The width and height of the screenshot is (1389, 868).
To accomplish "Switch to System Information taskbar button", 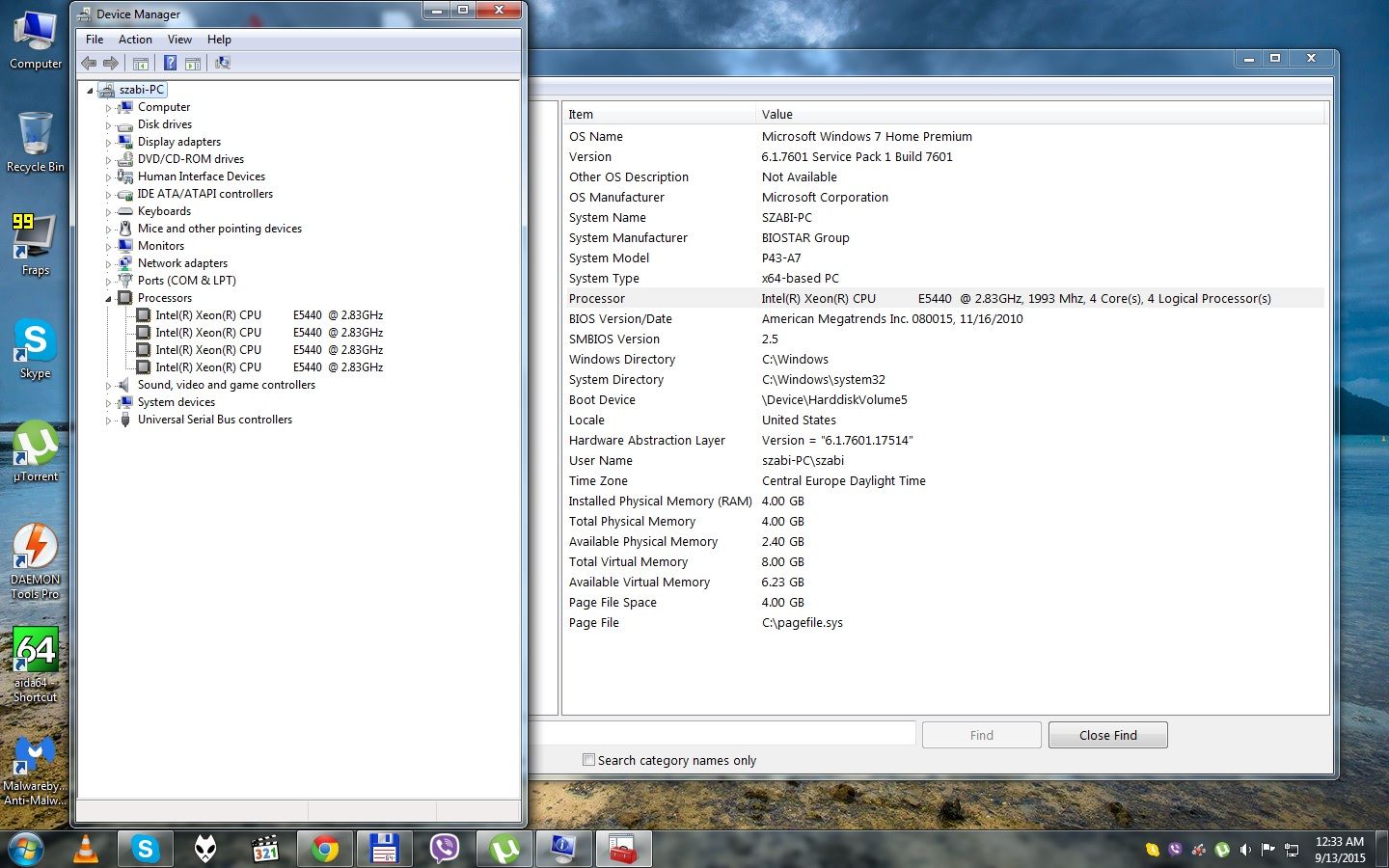I will click(x=564, y=849).
